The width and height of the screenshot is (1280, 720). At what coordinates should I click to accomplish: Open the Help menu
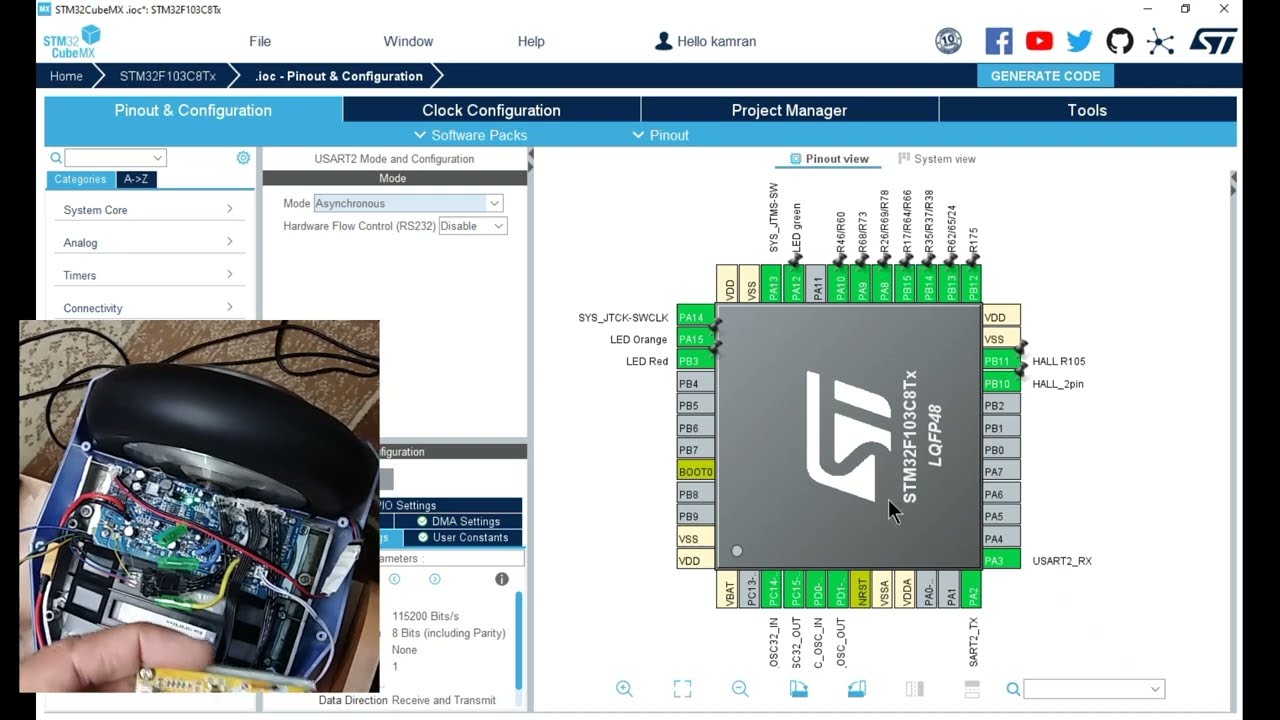(531, 41)
